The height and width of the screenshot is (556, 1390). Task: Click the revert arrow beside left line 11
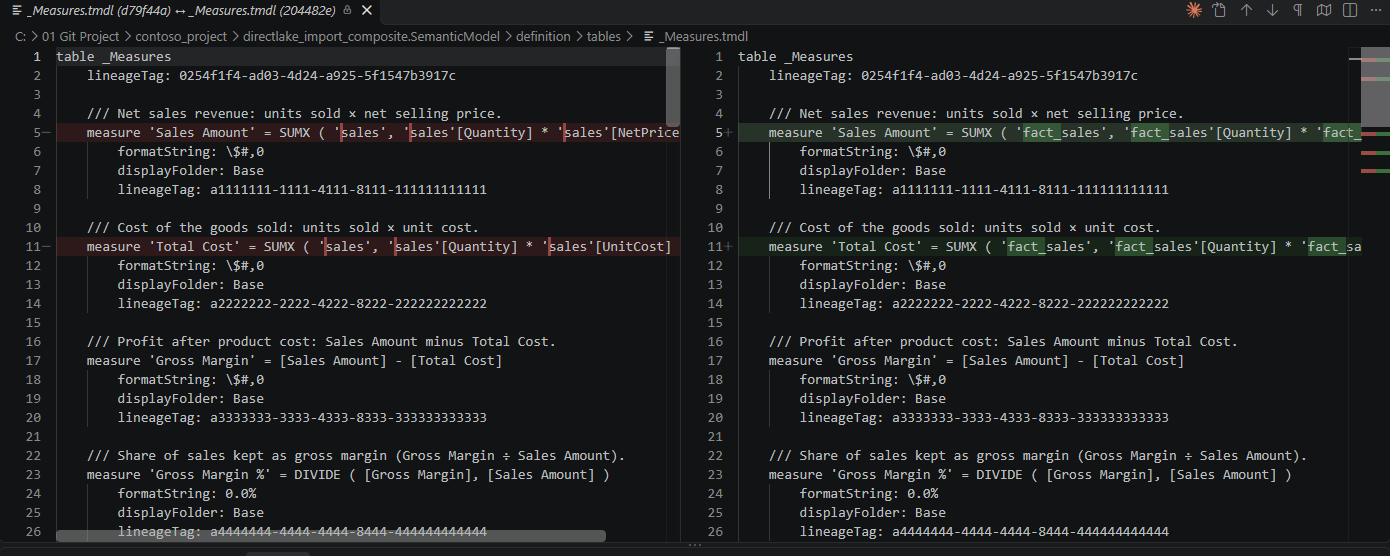(48, 247)
